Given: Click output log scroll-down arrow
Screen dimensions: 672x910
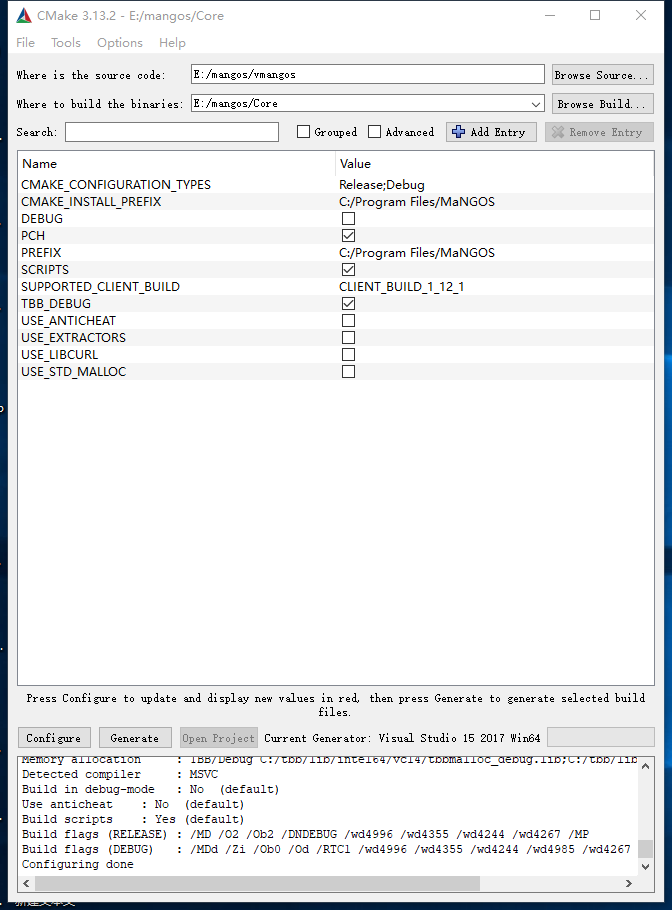Looking at the screenshot, I should pos(645,866).
